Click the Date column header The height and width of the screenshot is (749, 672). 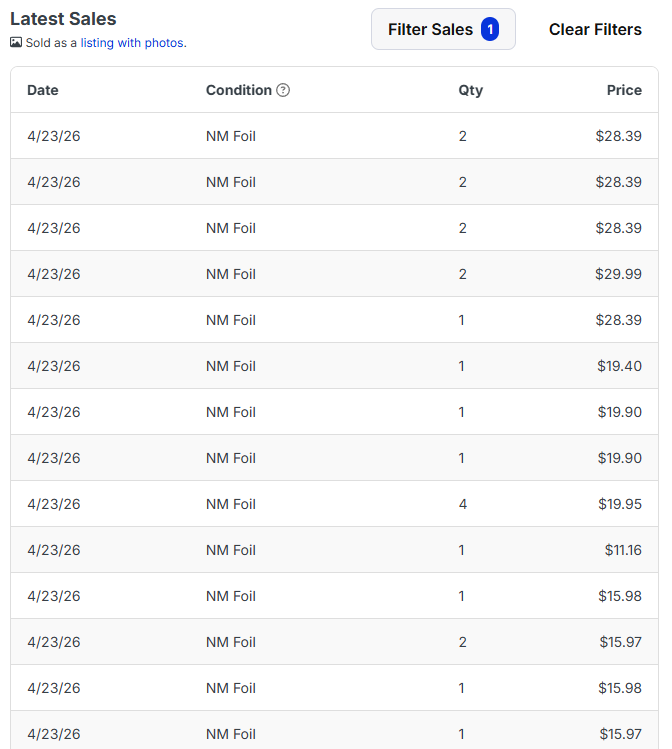43,90
